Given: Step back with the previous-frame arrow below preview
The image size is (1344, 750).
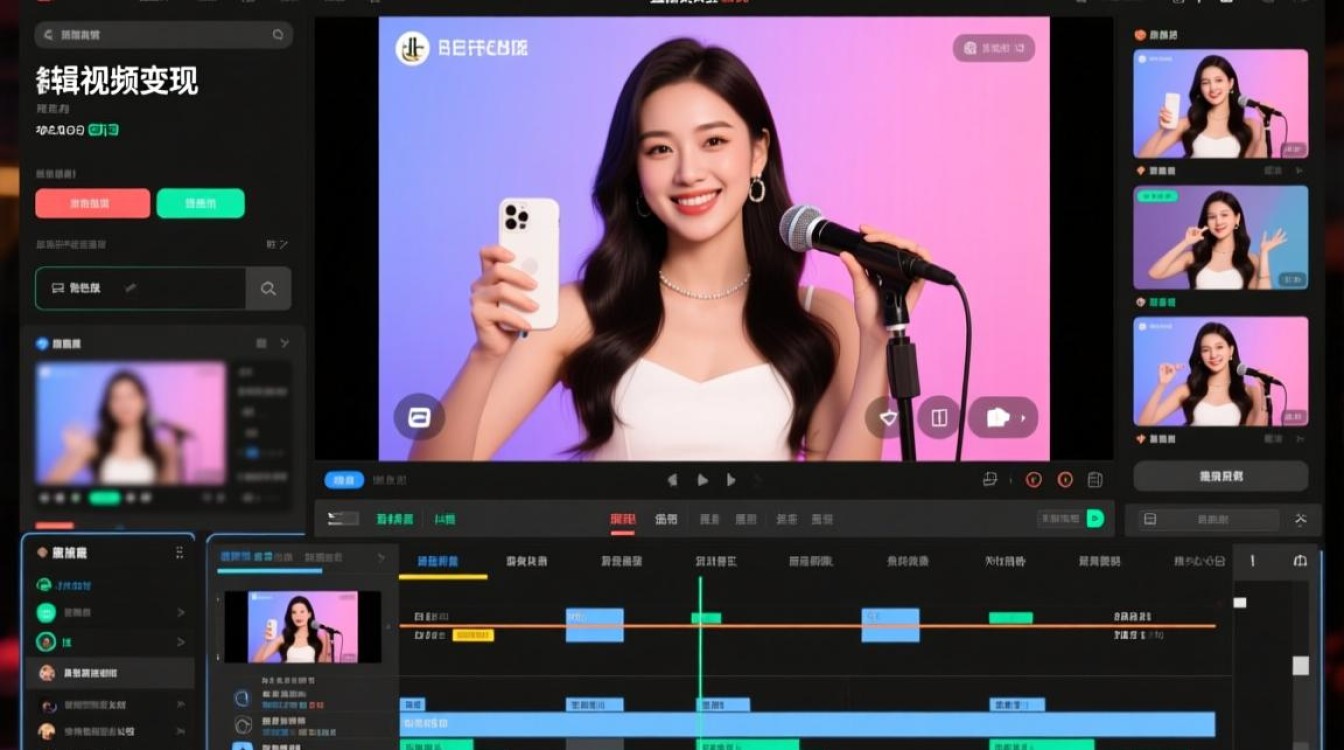Looking at the screenshot, I should coord(672,480).
